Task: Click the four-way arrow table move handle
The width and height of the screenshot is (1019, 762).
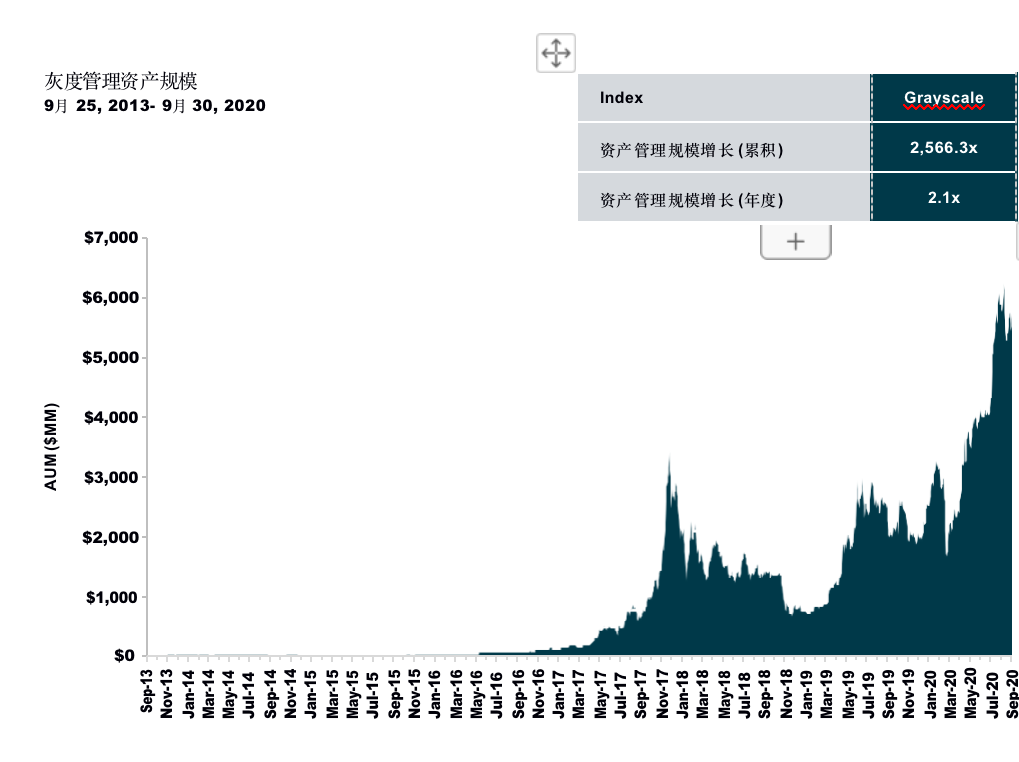Action: click(555, 52)
